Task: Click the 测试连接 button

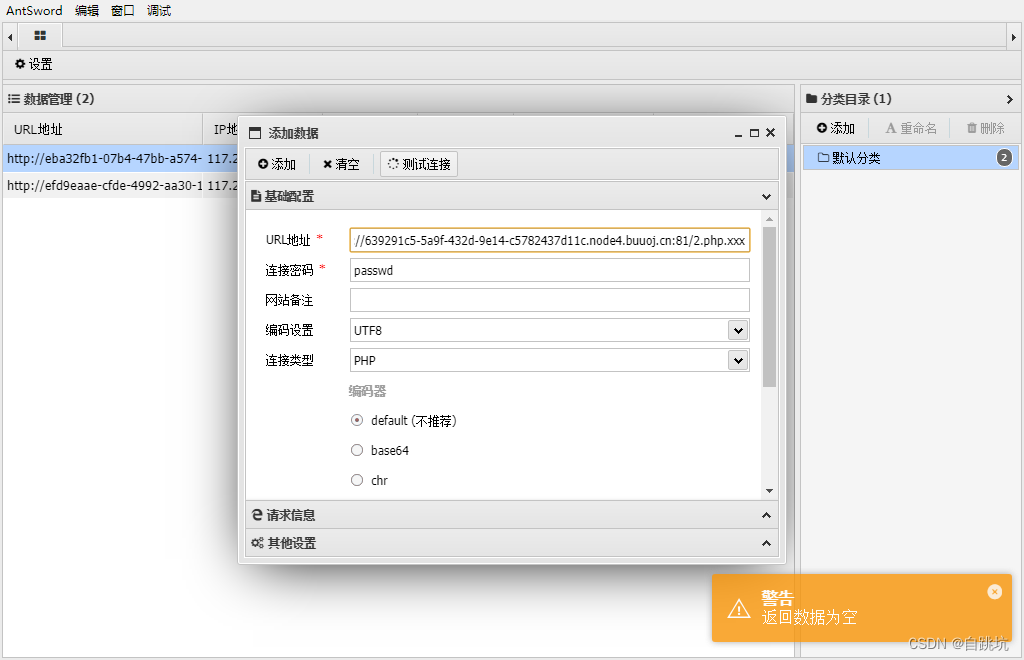Action: click(x=419, y=165)
